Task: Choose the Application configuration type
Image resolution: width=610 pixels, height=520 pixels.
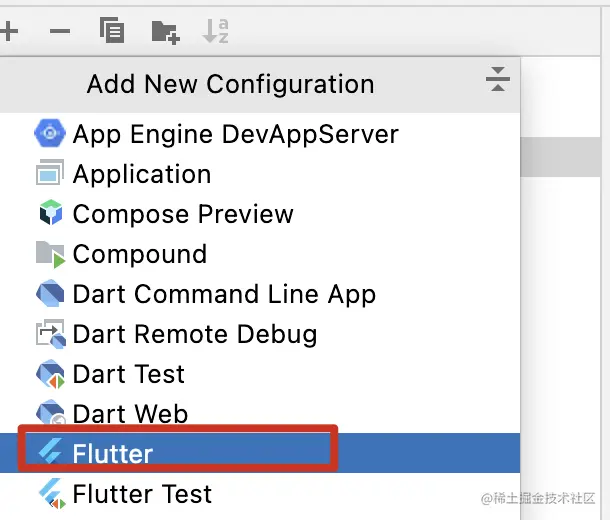Action: click(x=141, y=173)
